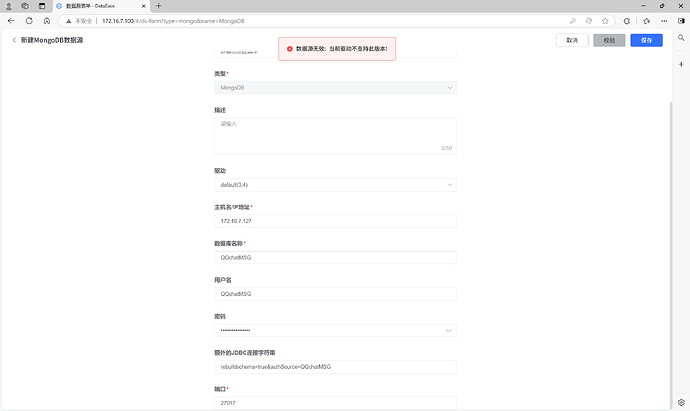This screenshot has width=690, height=411.
Task: Click the 0/50 character counter
Action: (x=447, y=148)
